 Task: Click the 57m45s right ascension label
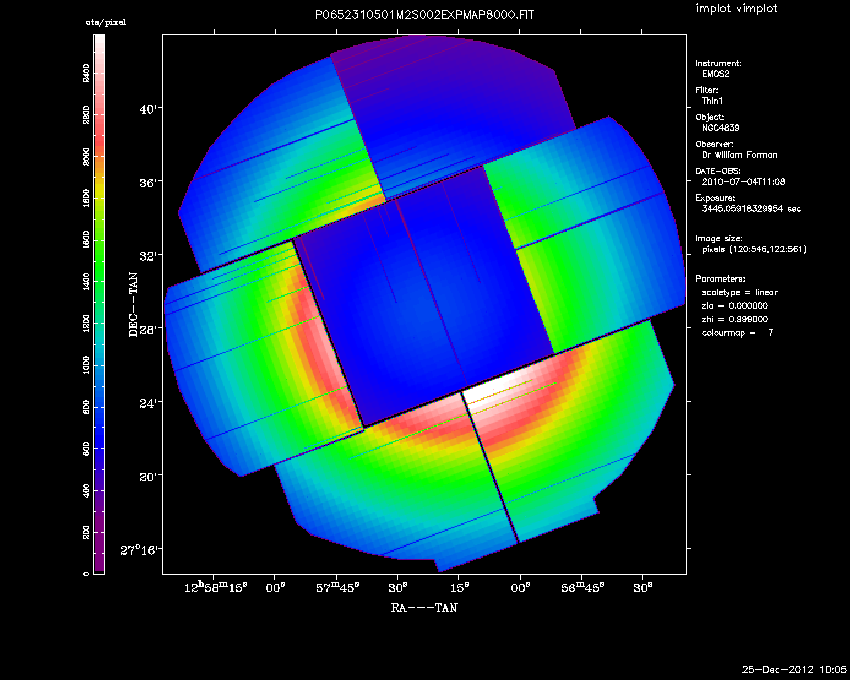pos(337,587)
